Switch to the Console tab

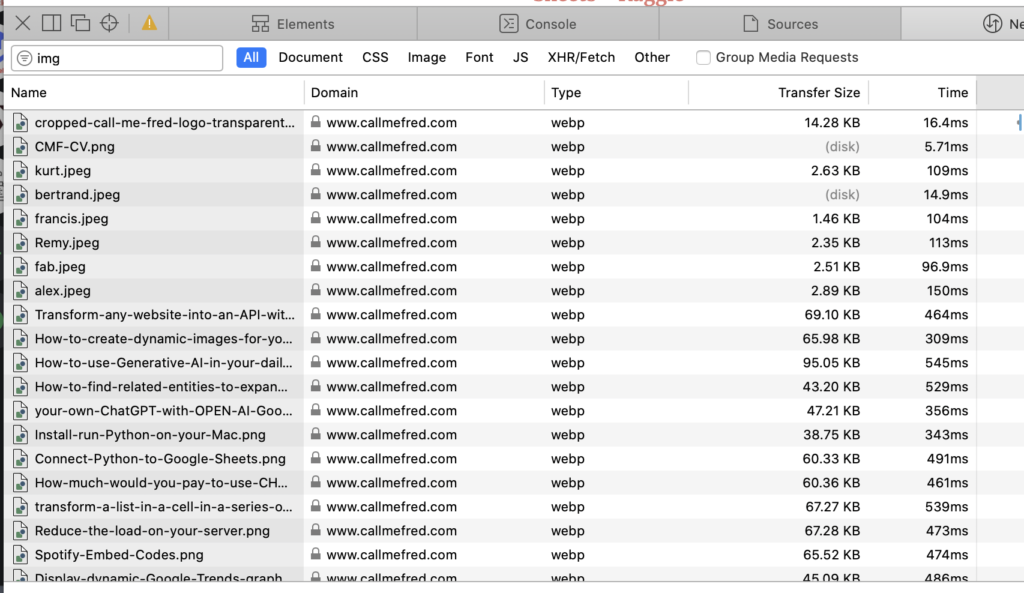tap(537, 24)
